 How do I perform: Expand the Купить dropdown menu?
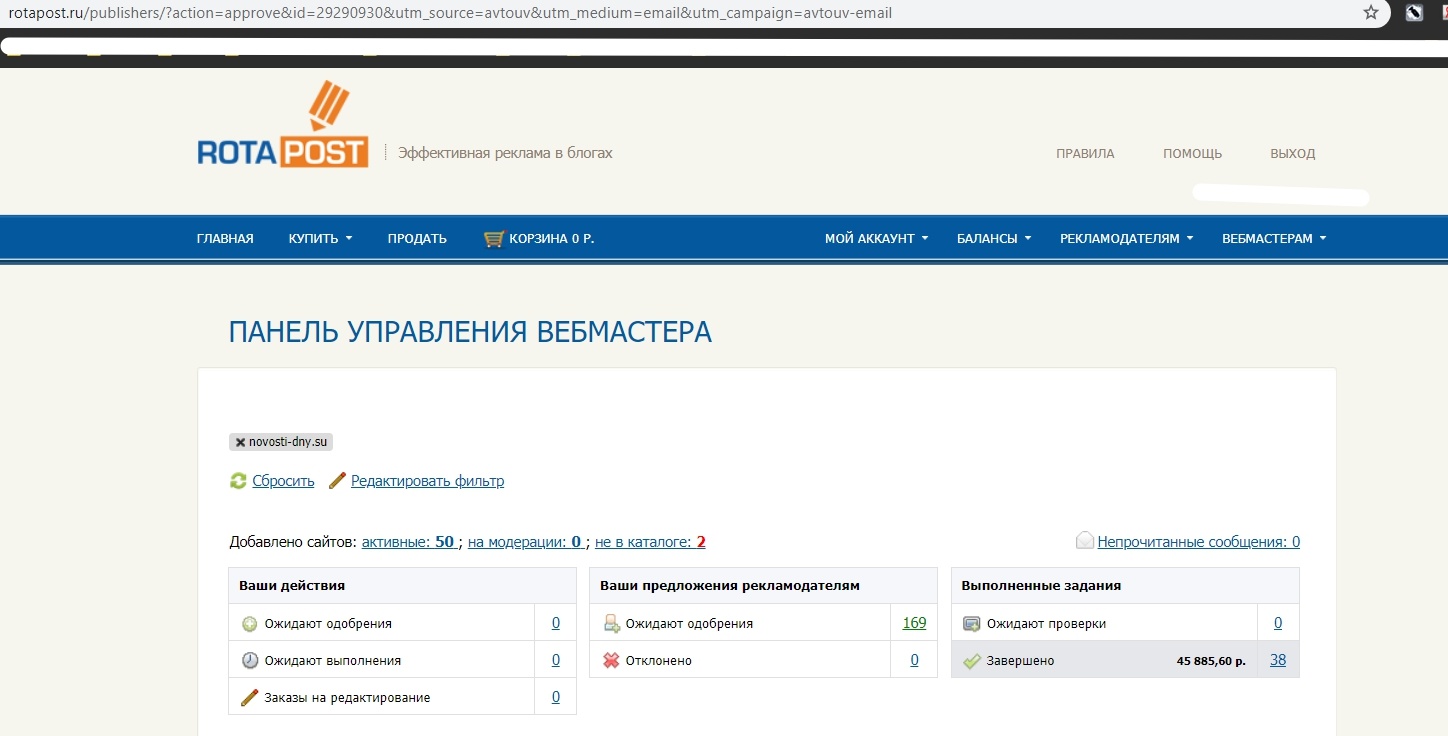(320, 239)
